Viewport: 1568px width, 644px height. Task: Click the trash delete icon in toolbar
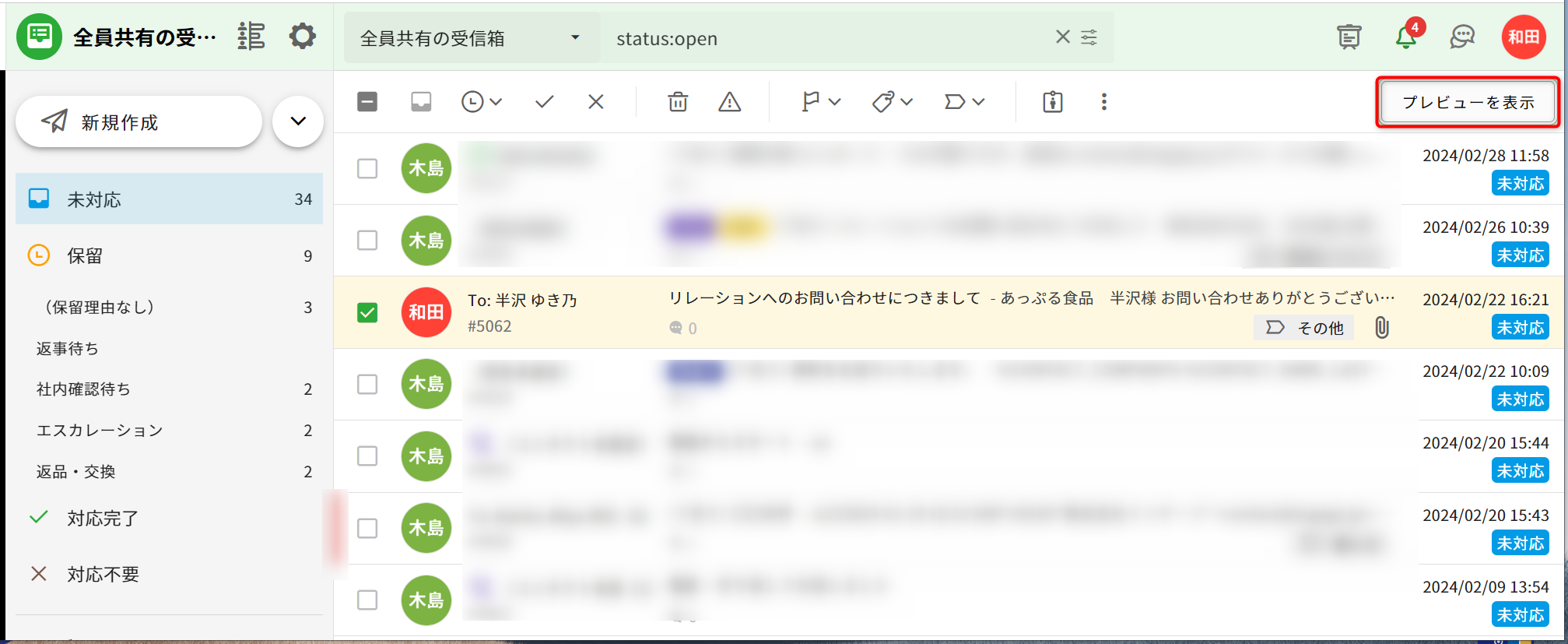[678, 102]
